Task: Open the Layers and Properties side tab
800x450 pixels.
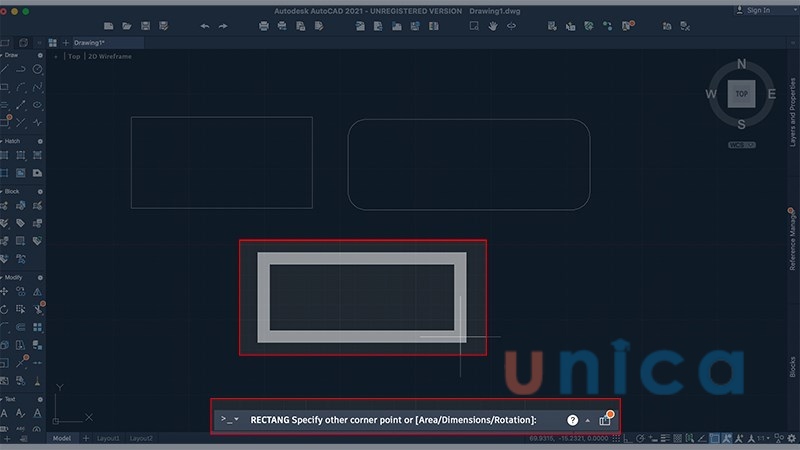Action: pyautogui.click(x=792, y=112)
